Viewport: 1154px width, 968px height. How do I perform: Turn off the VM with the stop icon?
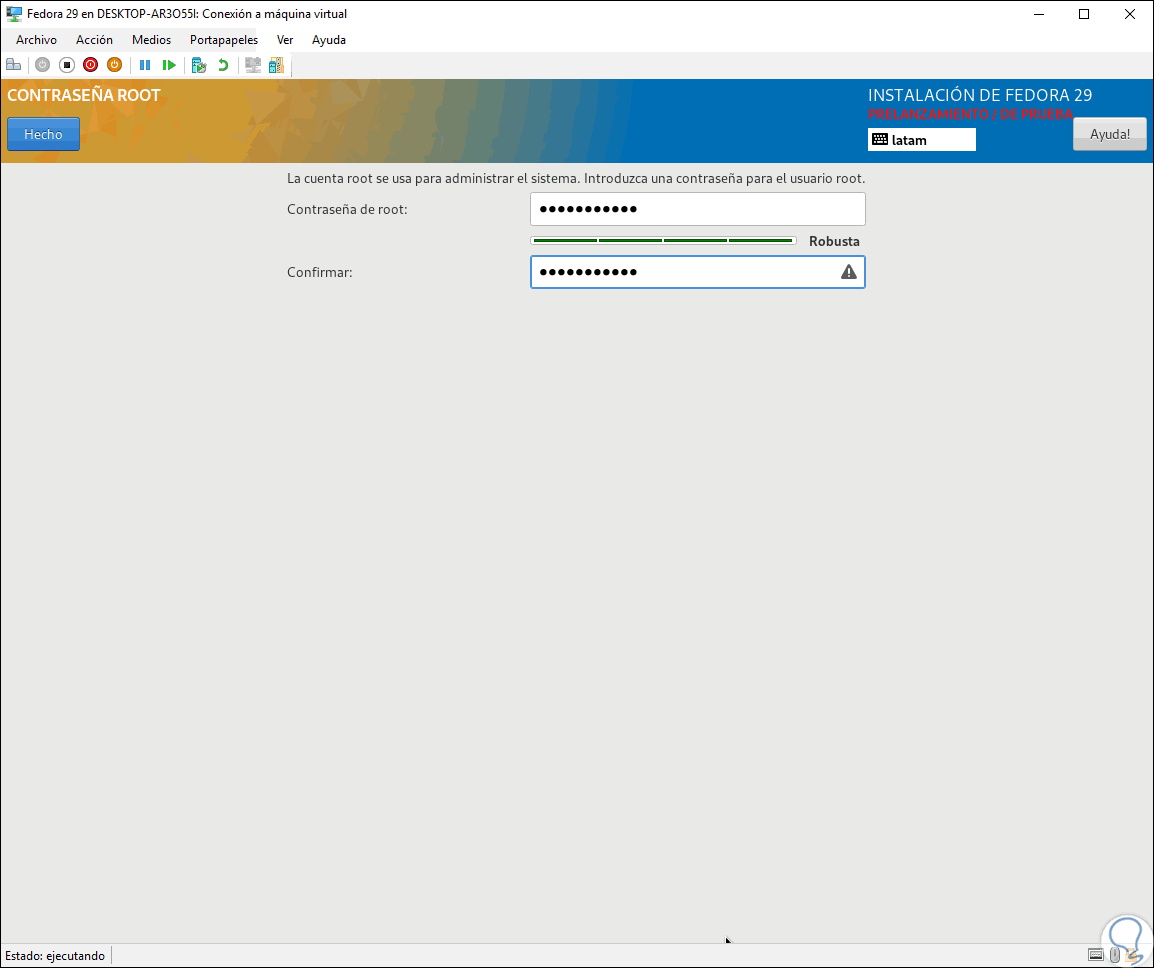(67, 65)
